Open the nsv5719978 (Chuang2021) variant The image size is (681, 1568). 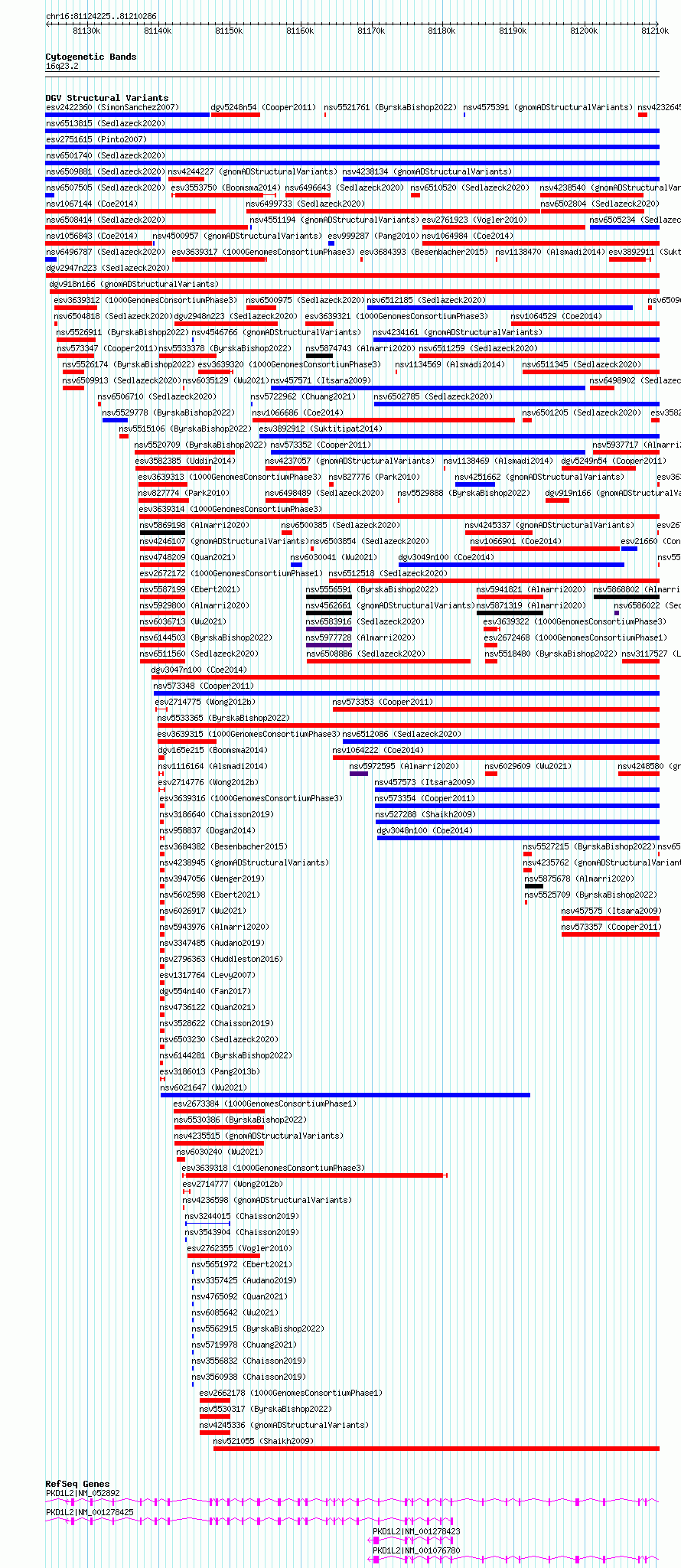point(244,1345)
